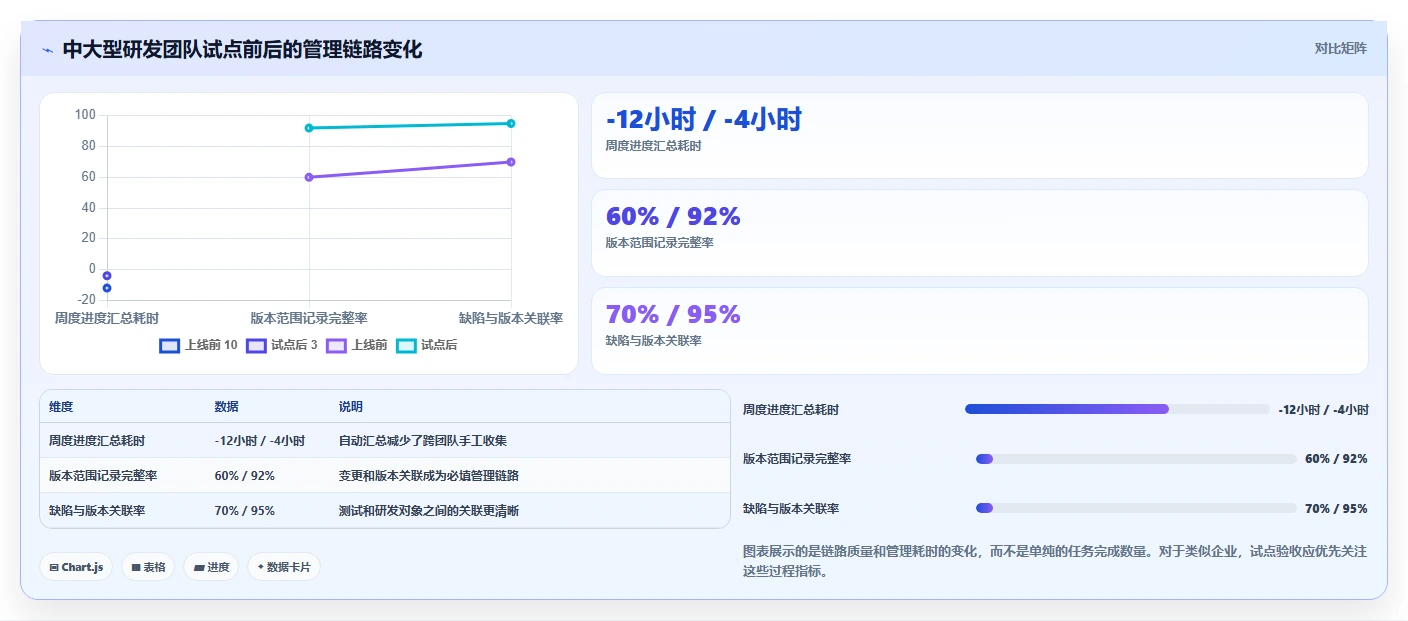The width and height of the screenshot is (1408, 621).
Task: Click progress row value 70% / 95%
Action: (x=1336, y=508)
